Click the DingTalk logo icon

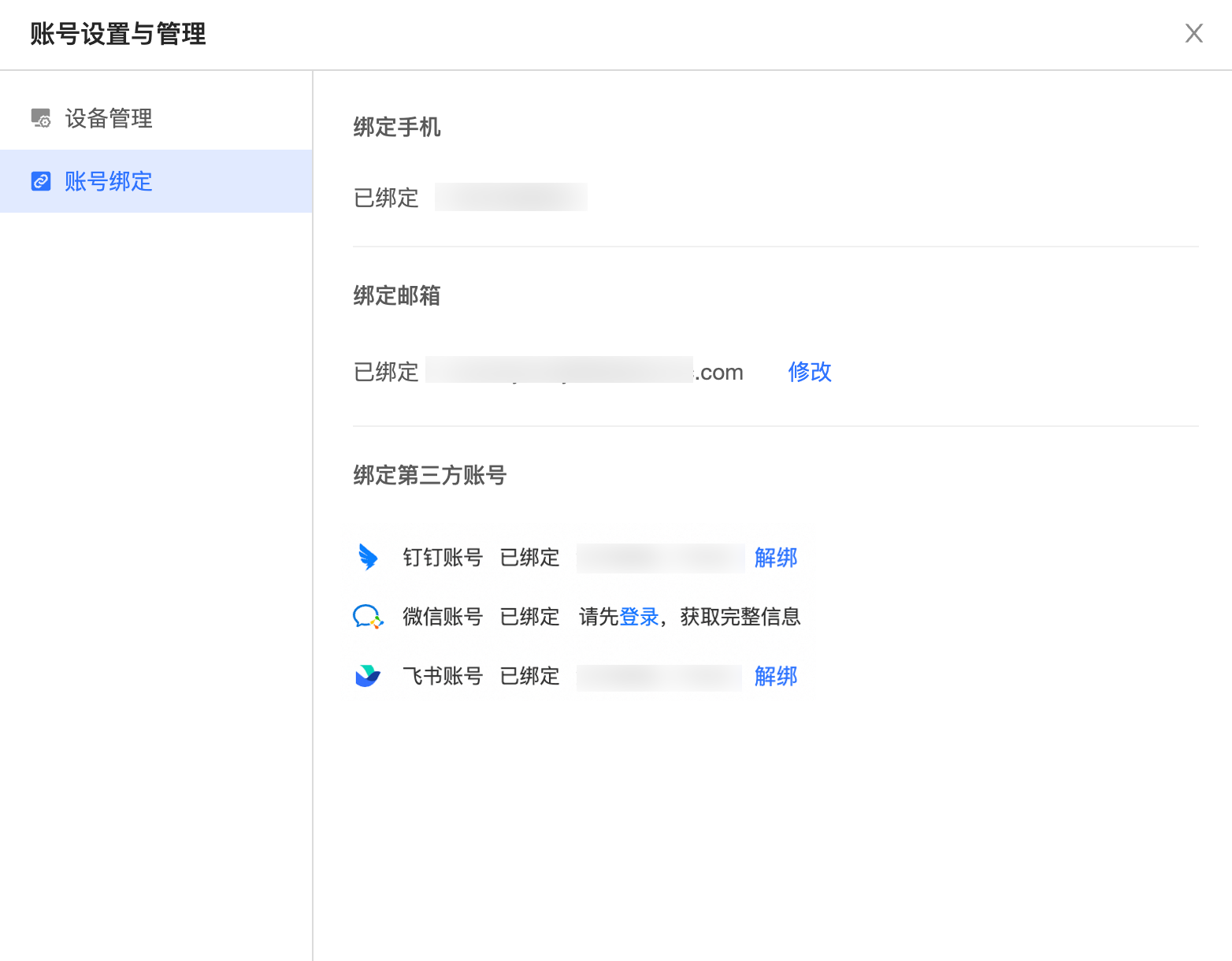(368, 557)
